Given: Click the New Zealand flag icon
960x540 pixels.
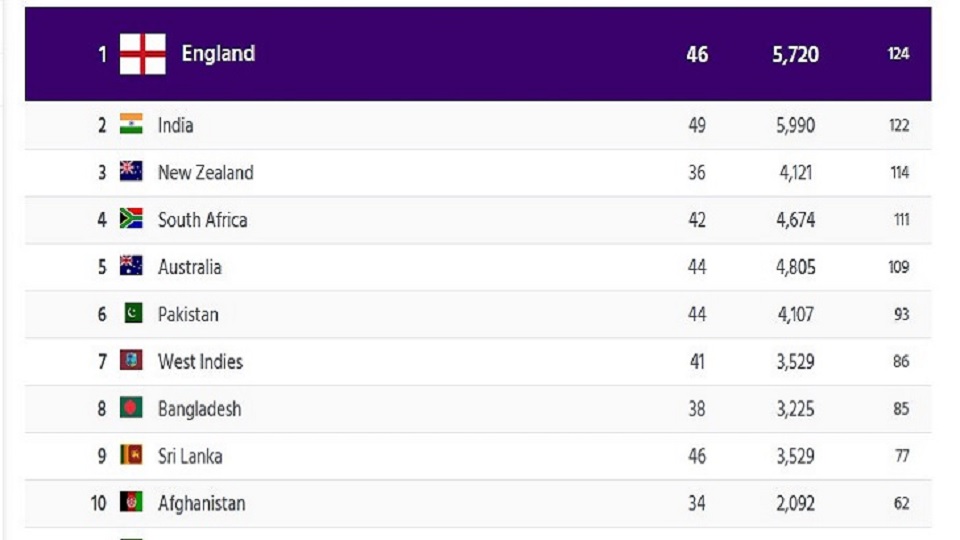Looking at the screenshot, I should click(x=131, y=171).
